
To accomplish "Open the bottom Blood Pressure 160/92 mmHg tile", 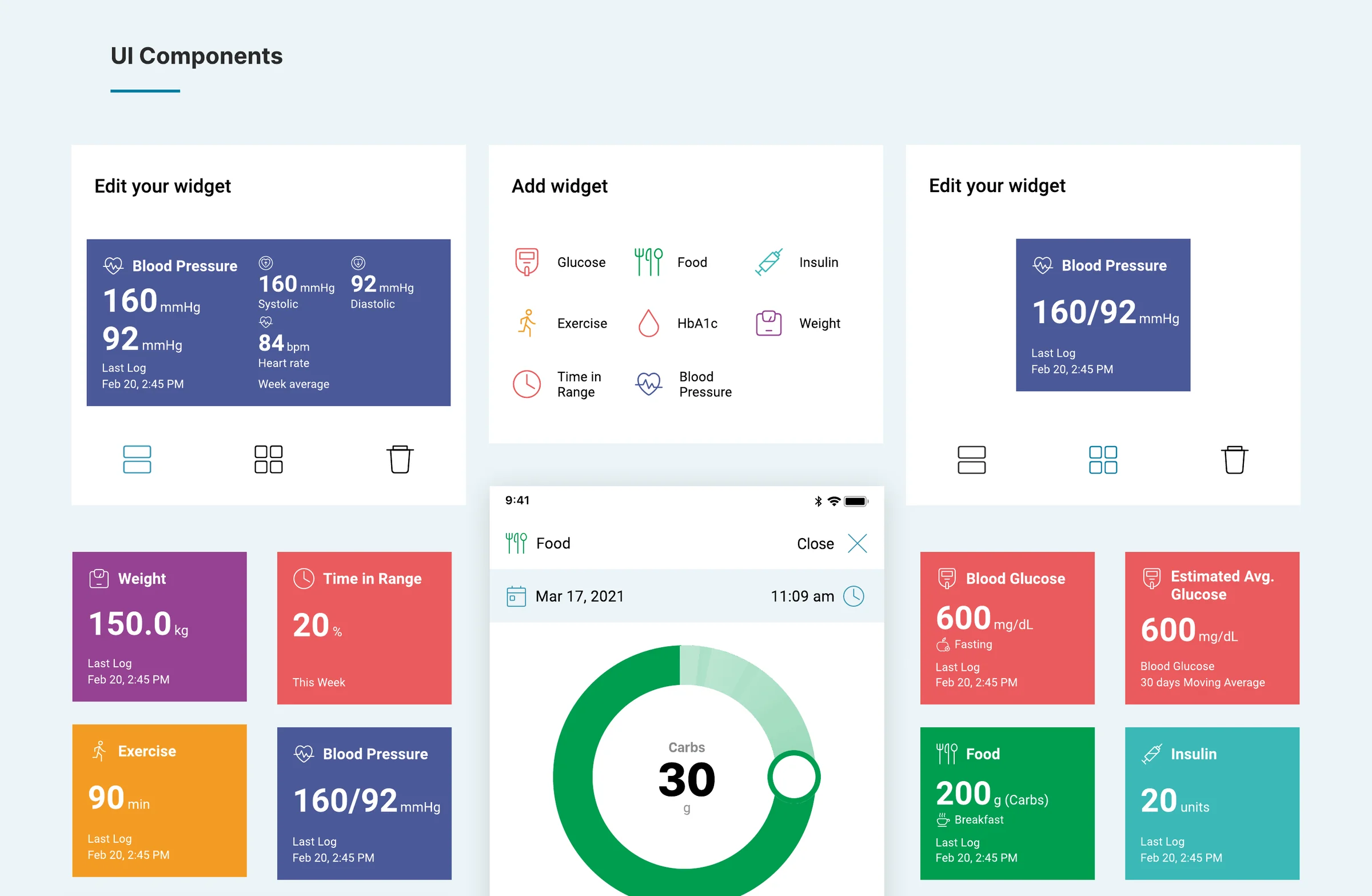I will (x=364, y=803).
